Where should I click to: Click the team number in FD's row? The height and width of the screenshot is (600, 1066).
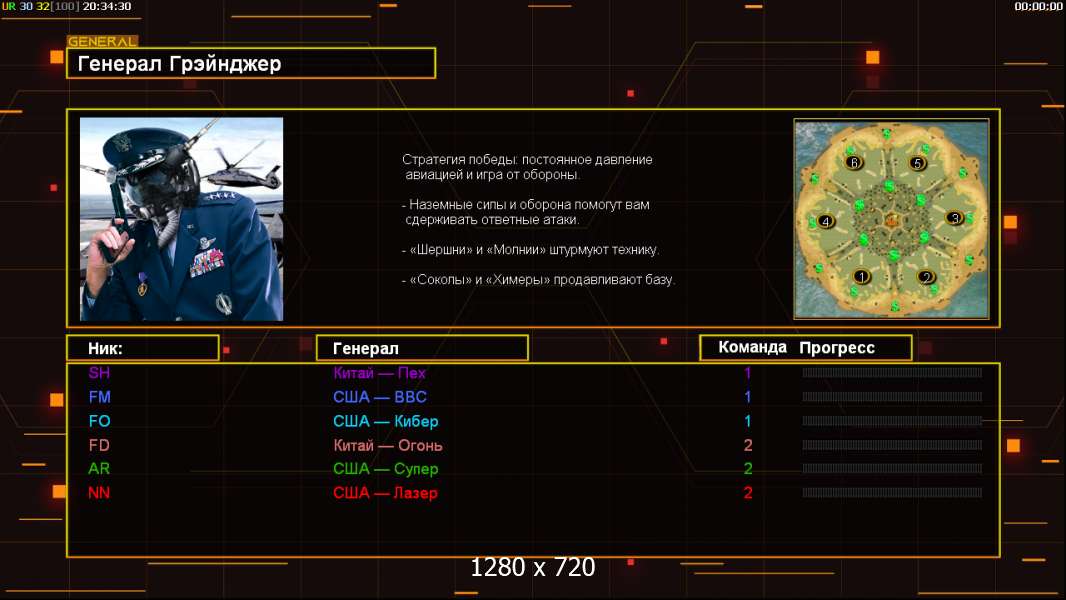pos(748,445)
